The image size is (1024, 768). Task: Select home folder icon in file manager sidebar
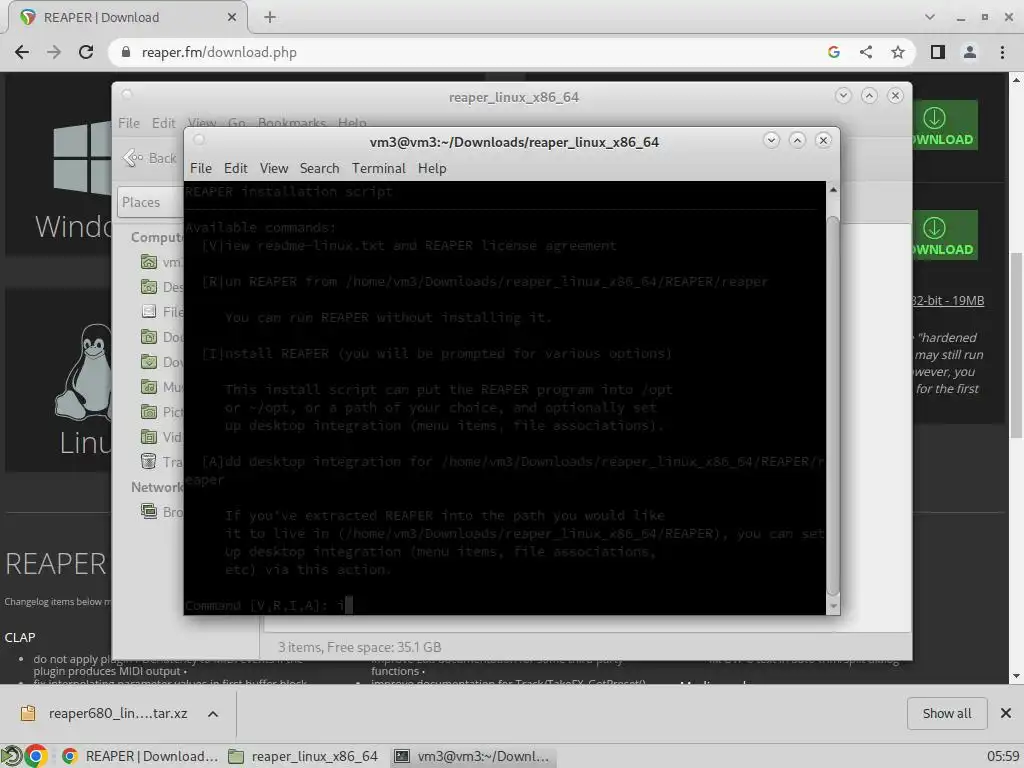(x=149, y=262)
